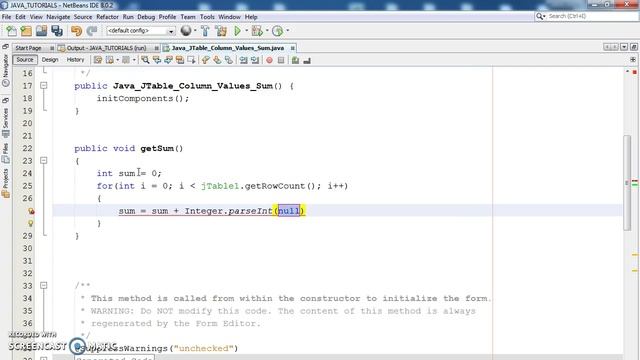Start macro recording with the red circle
Screen dimensions: 640x360
tap(269, 60)
